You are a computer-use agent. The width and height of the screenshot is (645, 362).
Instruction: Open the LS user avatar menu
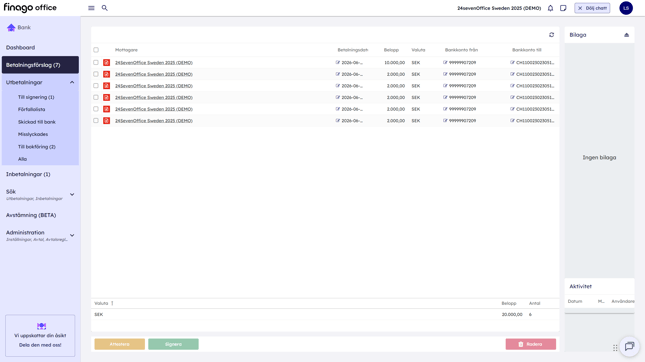click(626, 8)
